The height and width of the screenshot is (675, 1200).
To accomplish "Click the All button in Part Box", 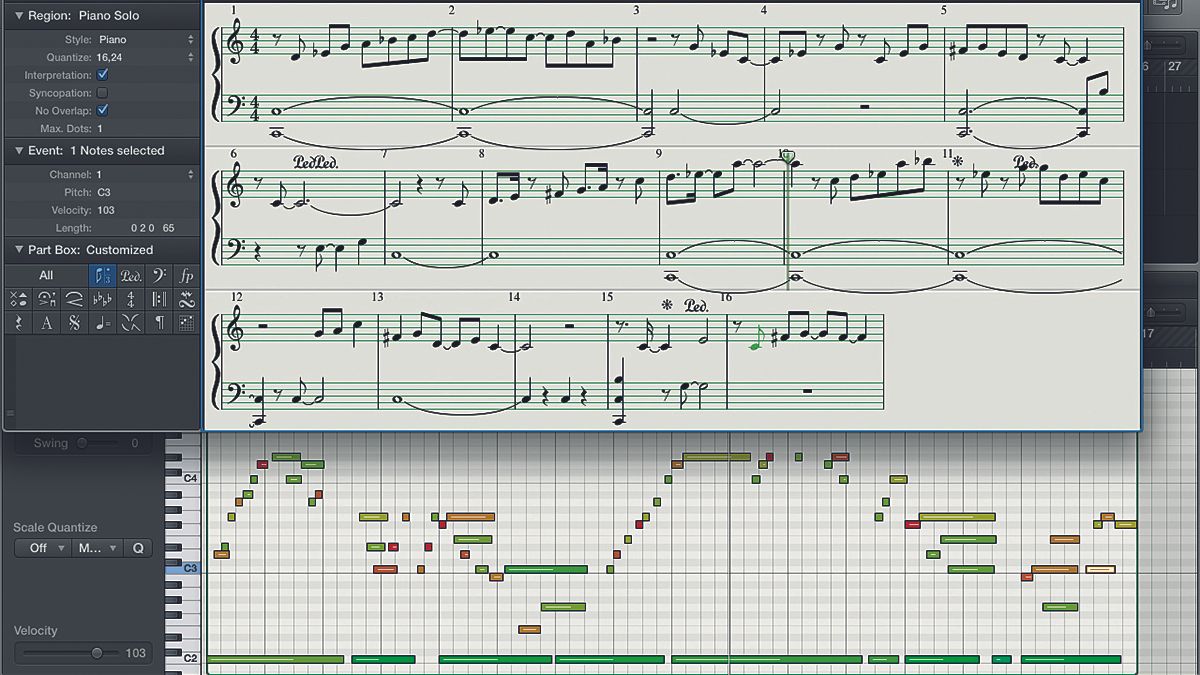I will pos(45,275).
